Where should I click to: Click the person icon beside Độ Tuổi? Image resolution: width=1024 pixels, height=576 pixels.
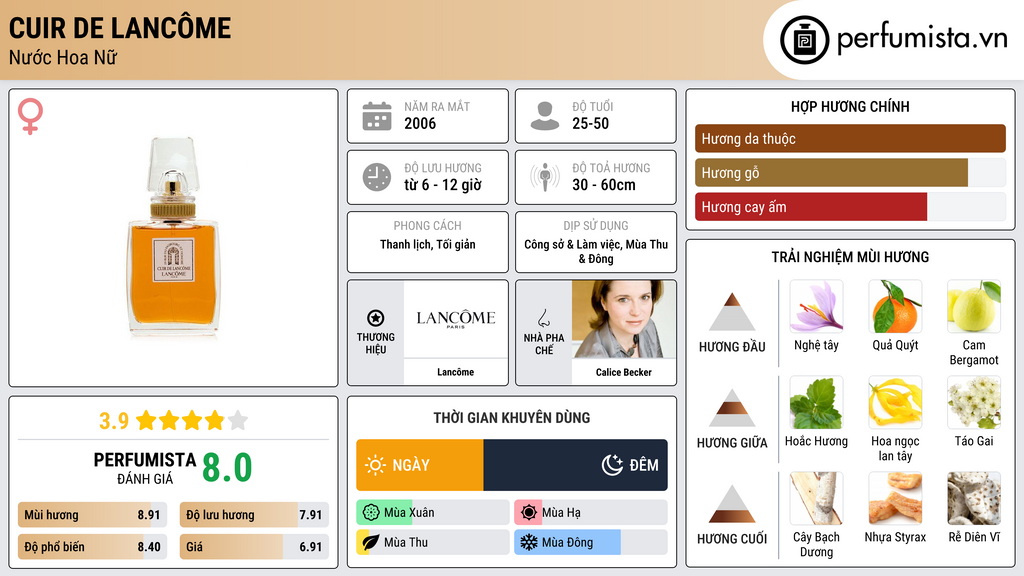pyautogui.click(x=545, y=116)
